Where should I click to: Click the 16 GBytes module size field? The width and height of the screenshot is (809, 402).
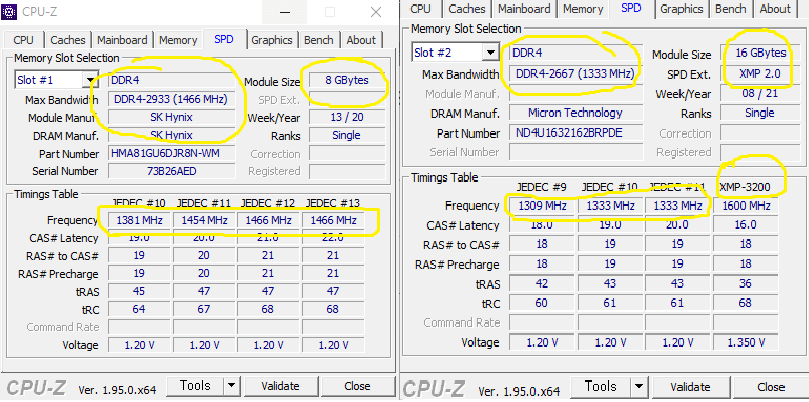[762, 53]
